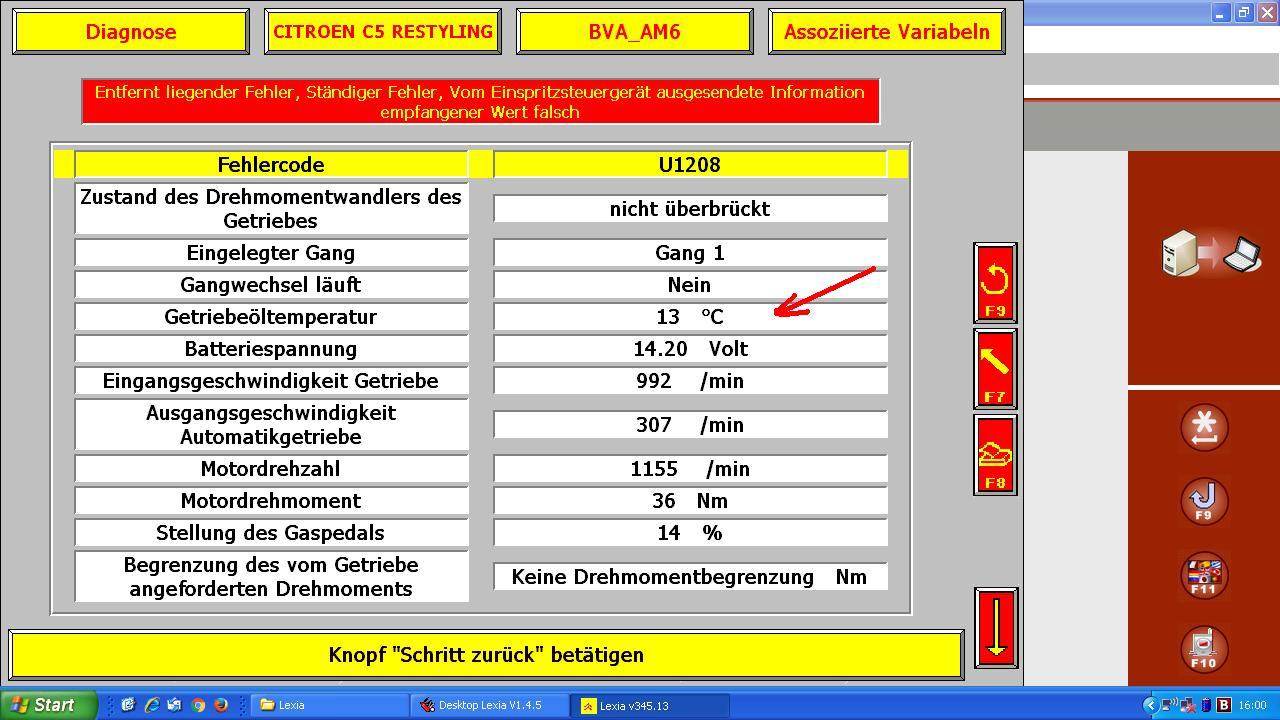
Task: Click the Nein value cell
Action: click(x=690, y=285)
